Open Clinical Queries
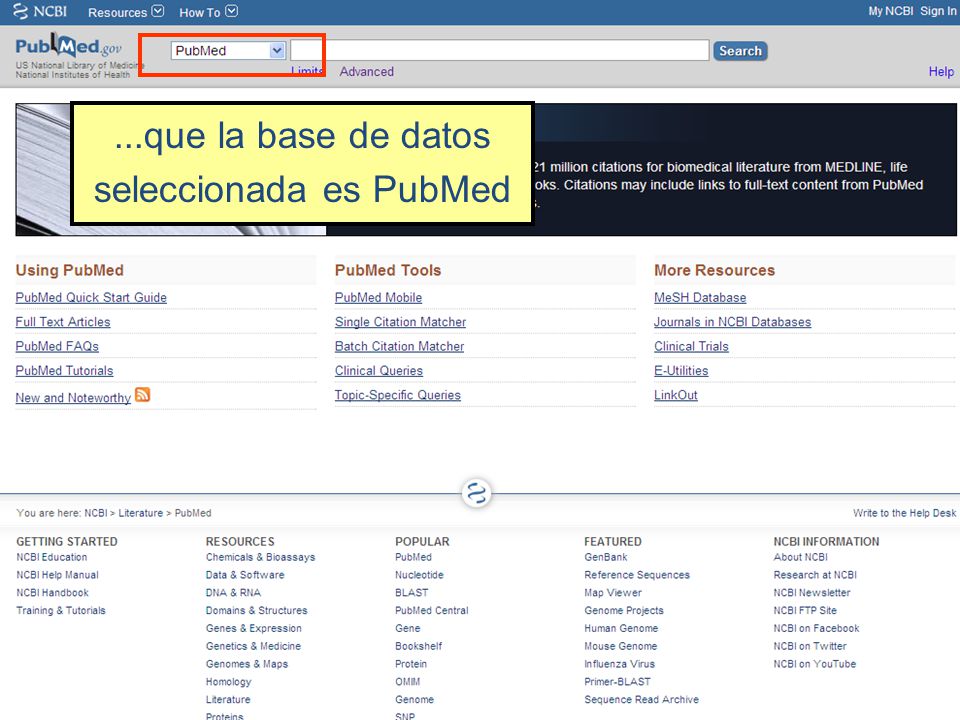 (379, 371)
